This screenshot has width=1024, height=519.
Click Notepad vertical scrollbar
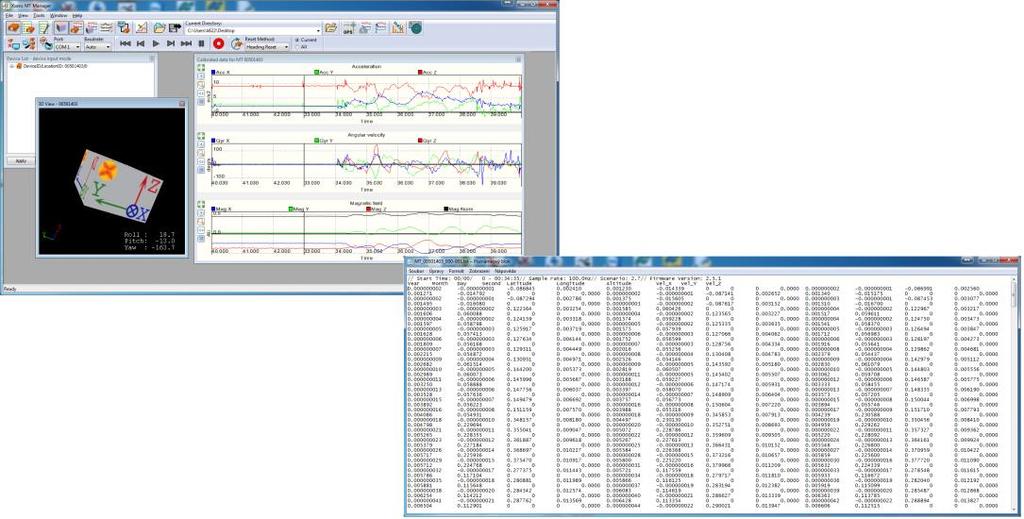(1014, 394)
